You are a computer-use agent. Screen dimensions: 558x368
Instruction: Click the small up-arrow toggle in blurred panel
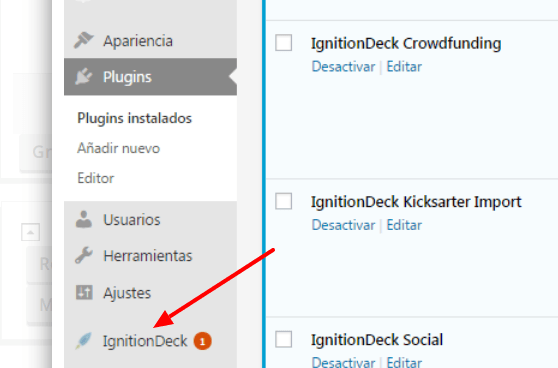[x=30, y=232]
